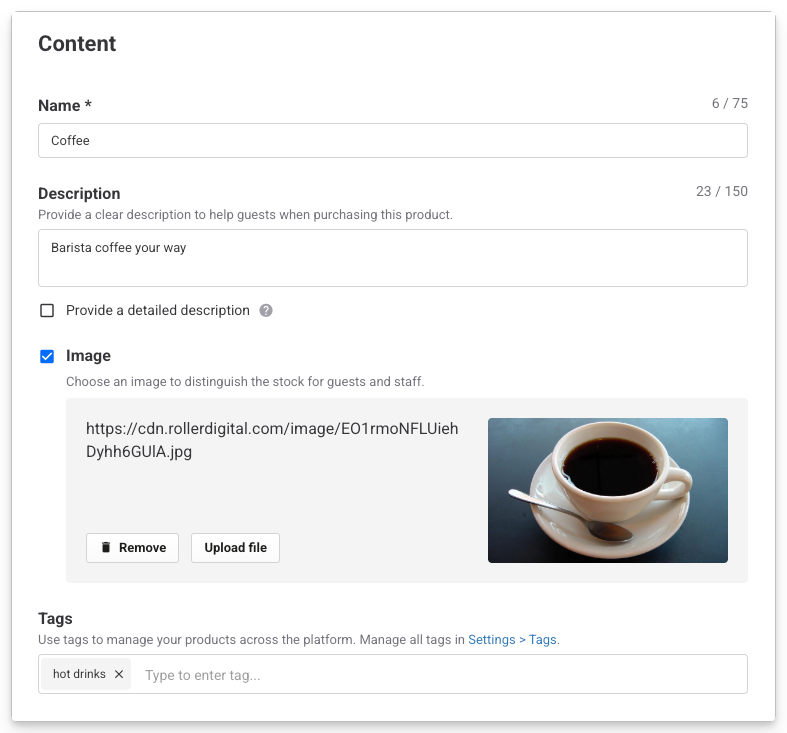Uncheck the Image checkbox
The height and width of the screenshot is (733, 787).
47,356
